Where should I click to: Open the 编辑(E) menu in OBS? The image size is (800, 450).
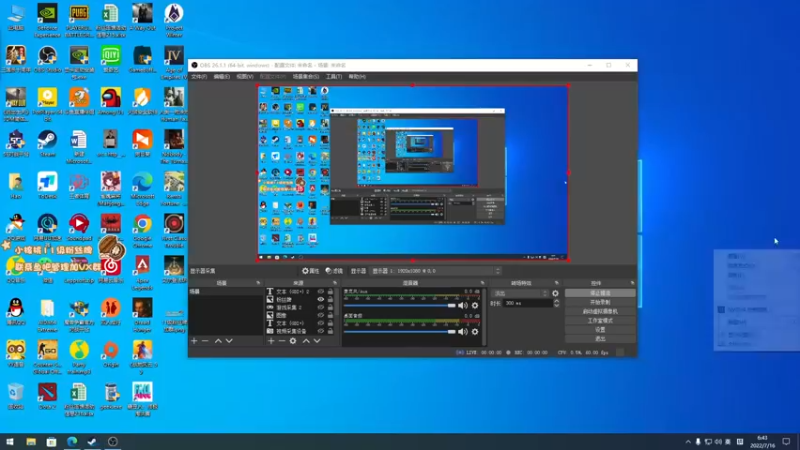click(221, 77)
